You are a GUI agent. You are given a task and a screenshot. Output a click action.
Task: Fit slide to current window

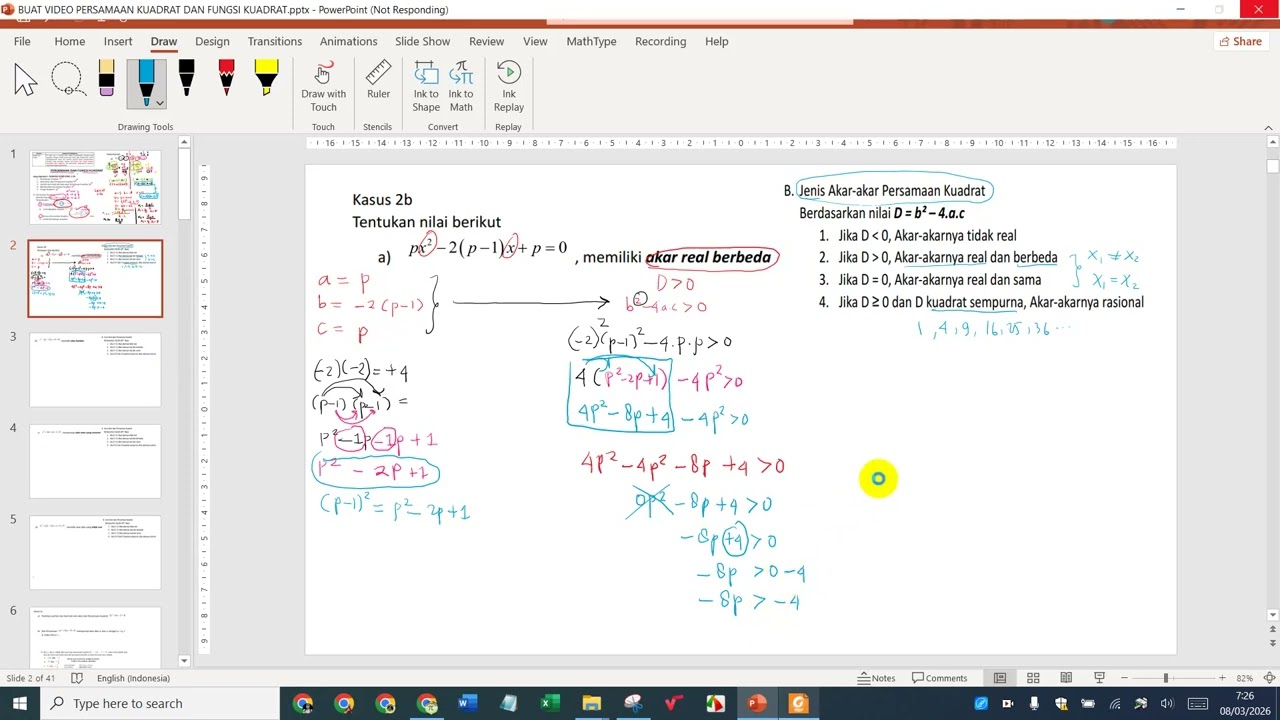pos(1270,678)
